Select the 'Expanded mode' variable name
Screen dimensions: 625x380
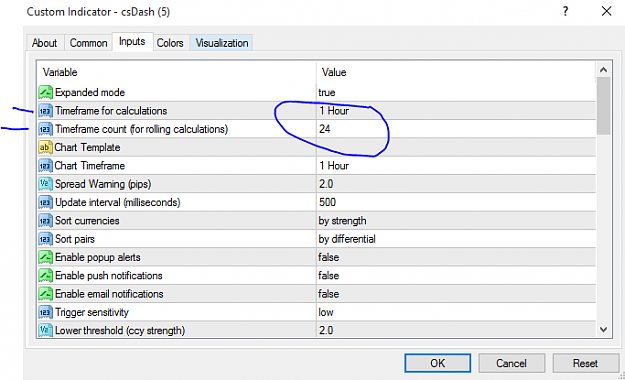coord(90,92)
